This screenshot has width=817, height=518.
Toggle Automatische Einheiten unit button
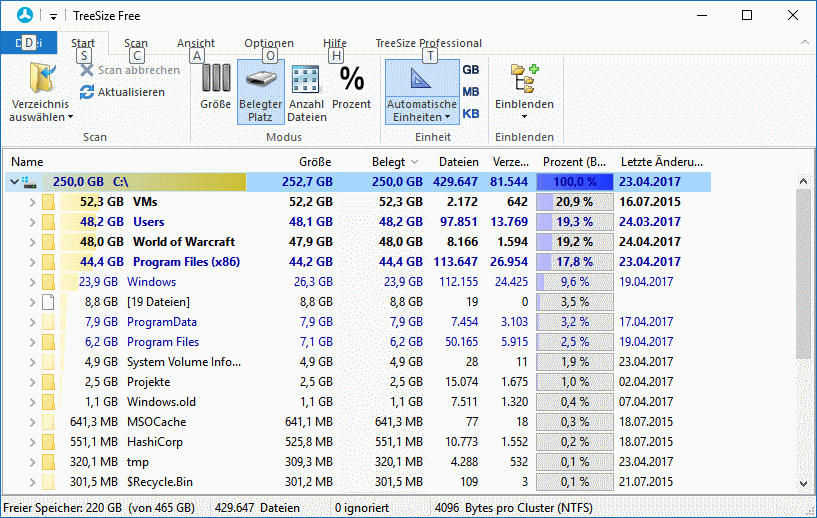click(x=422, y=92)
